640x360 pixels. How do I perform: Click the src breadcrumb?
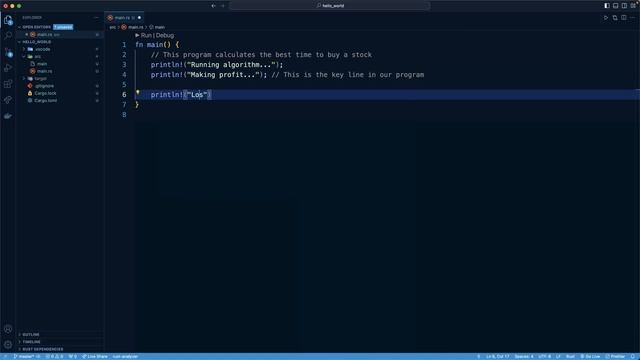tap(113, 27)
